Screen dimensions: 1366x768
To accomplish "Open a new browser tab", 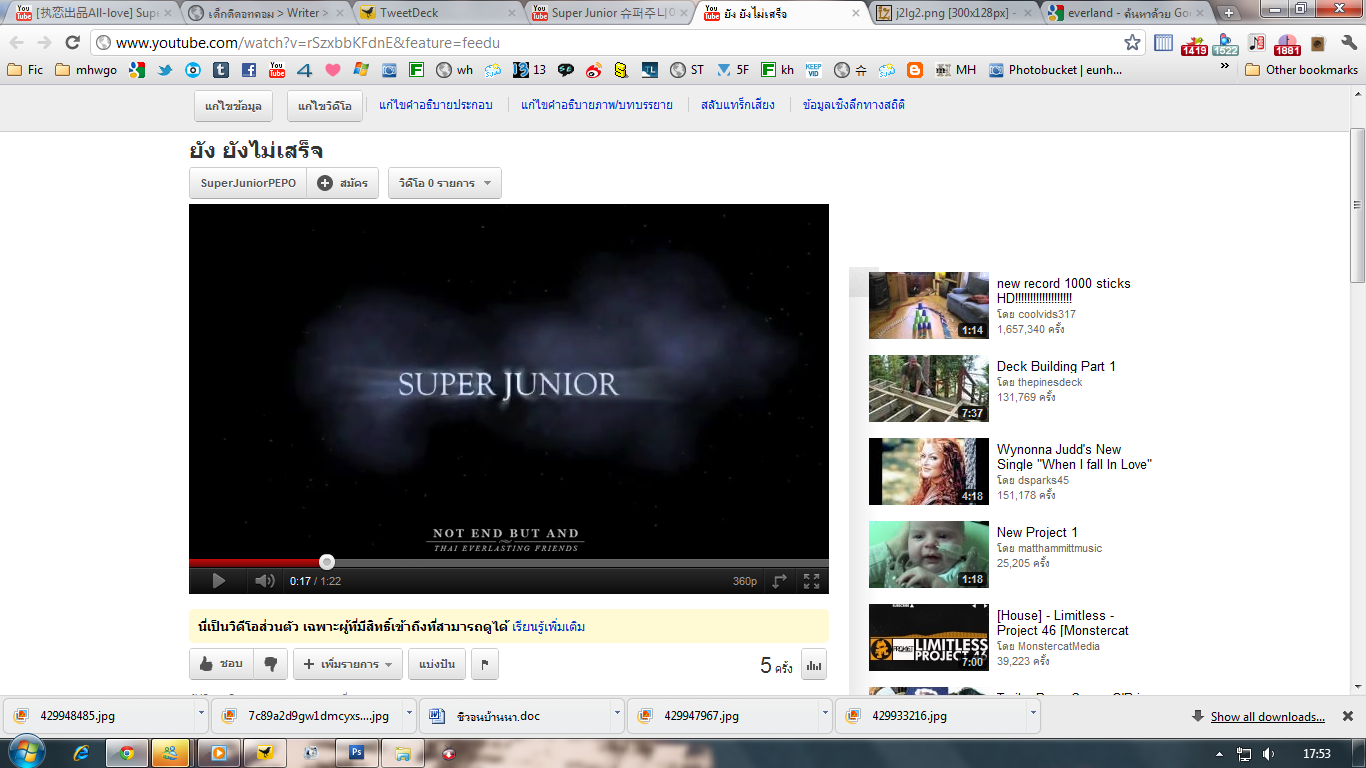I will 1229,13.
